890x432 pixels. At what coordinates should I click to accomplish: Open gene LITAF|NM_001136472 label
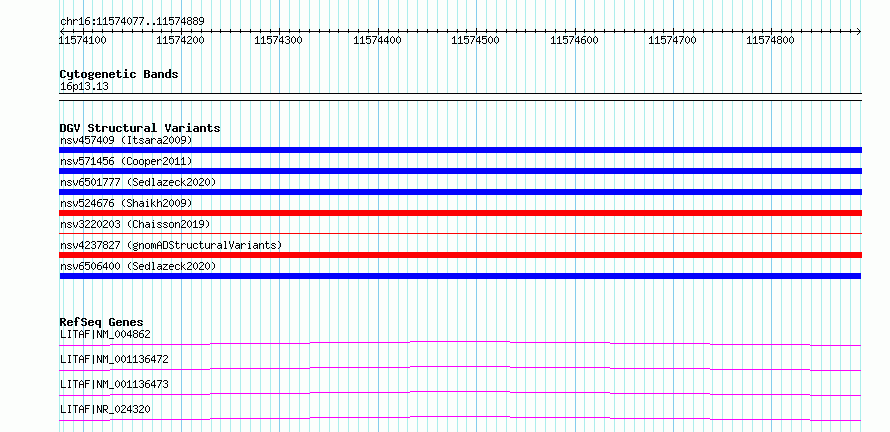114,359
